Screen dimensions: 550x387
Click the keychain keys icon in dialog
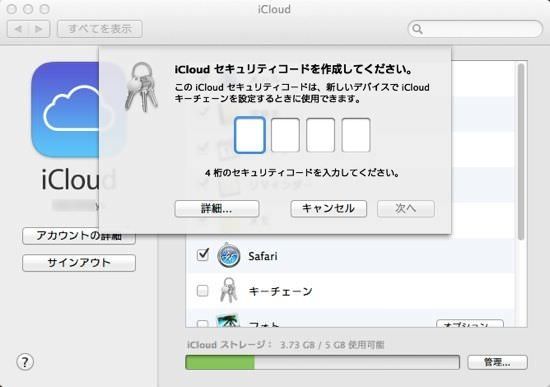(141, 87)
